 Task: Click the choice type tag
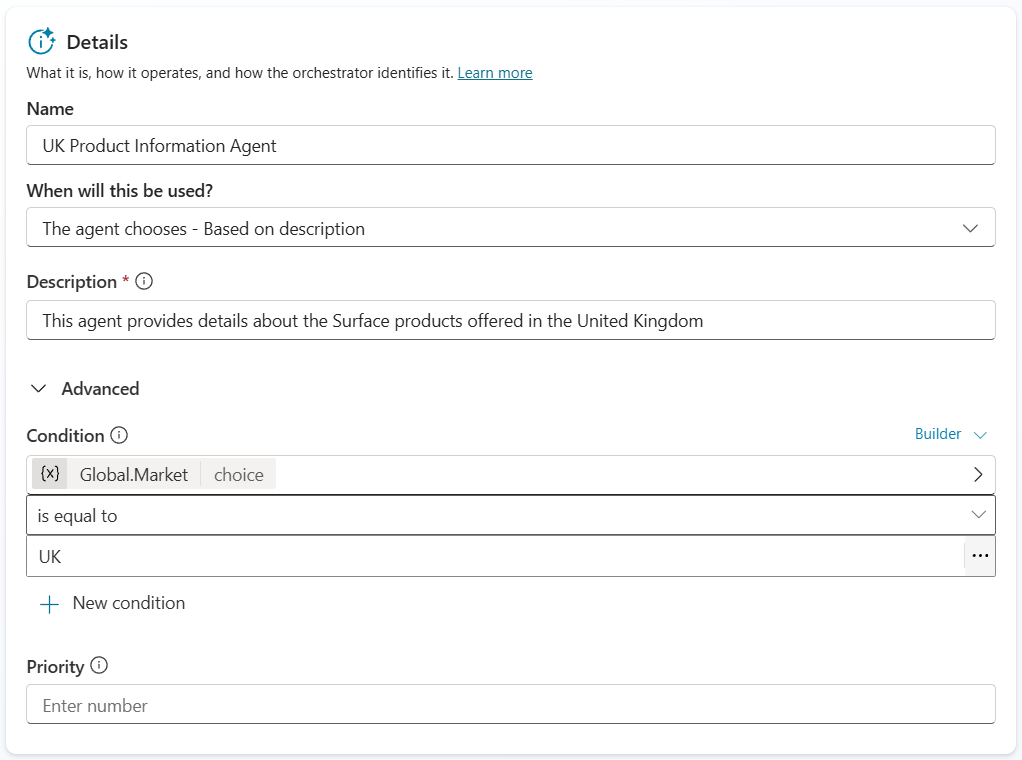238,475
